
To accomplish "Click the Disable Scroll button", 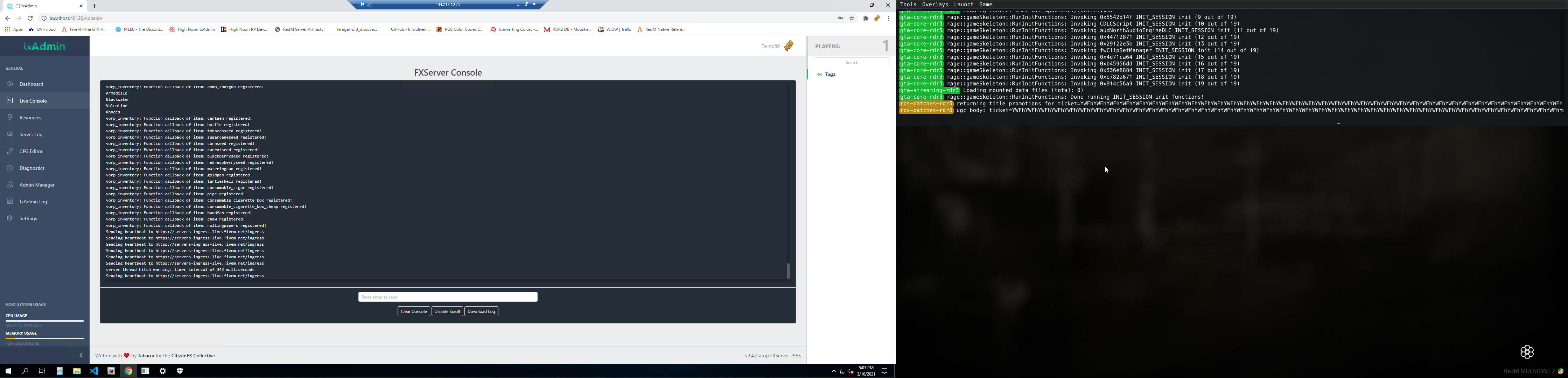I will click(x=447, y=311).
